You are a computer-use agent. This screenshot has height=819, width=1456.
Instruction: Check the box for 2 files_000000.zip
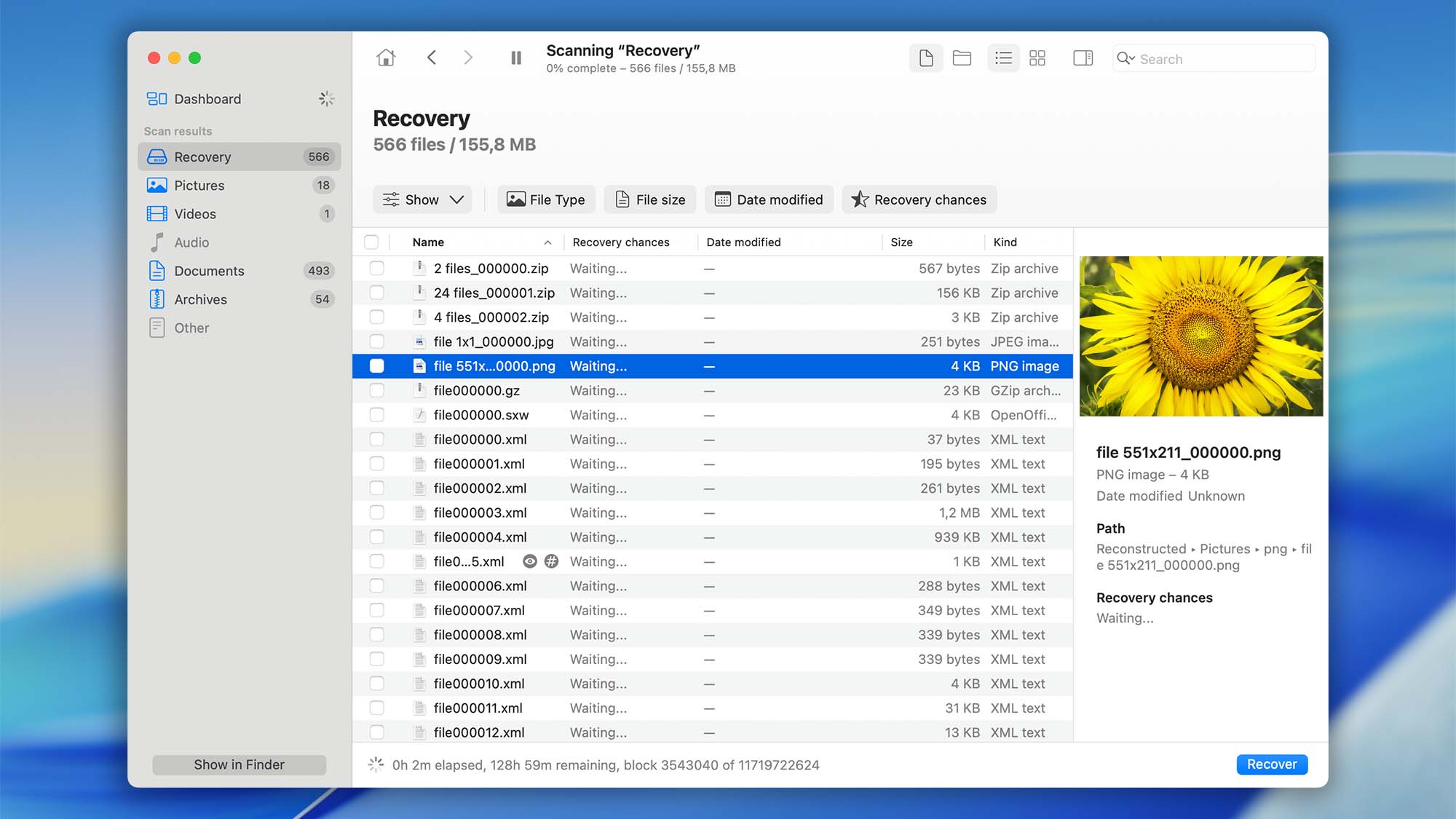[x=376, y=268]
